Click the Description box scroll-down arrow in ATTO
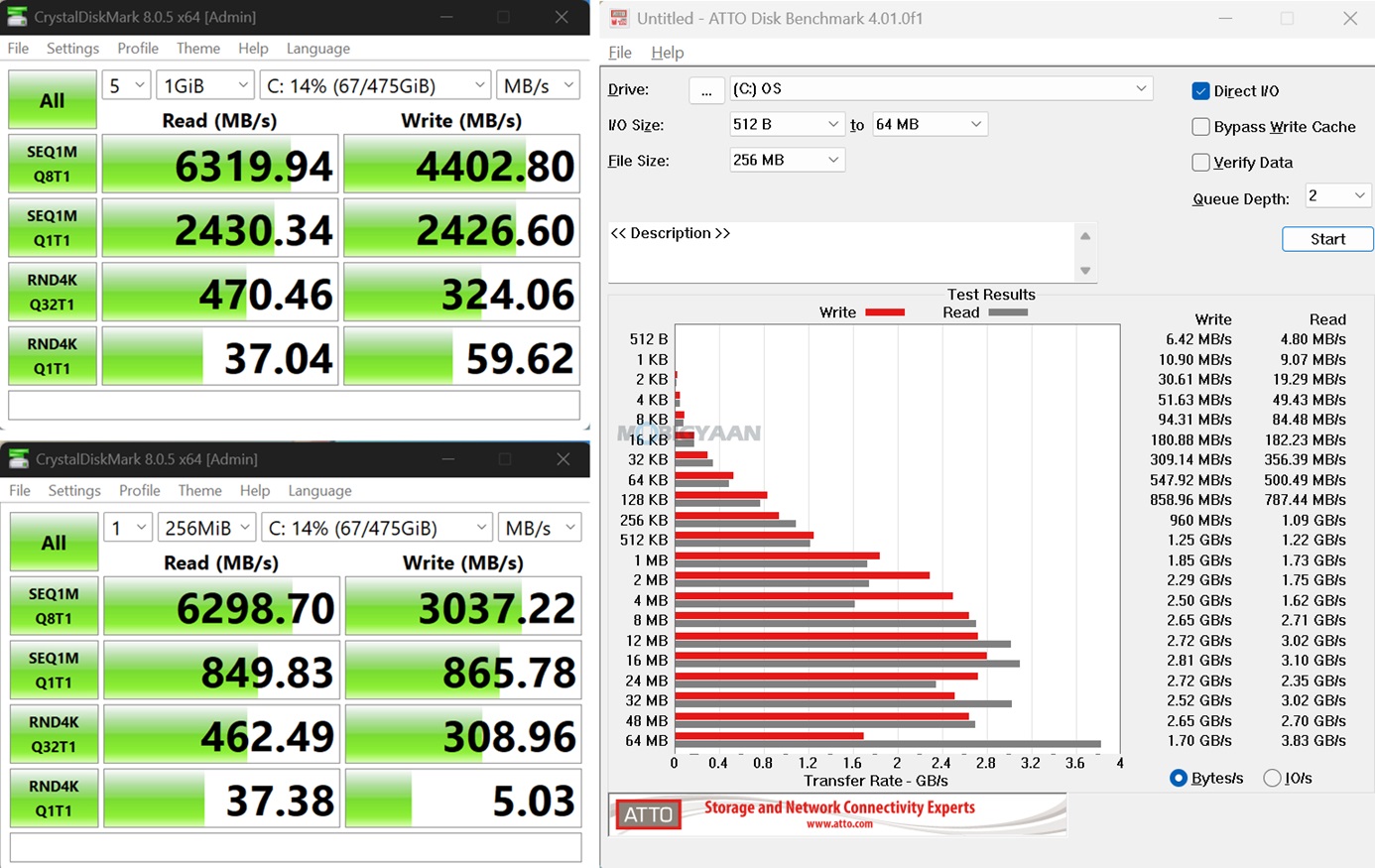This screenshot has width=1375, height=868. tap(1085, 271)
